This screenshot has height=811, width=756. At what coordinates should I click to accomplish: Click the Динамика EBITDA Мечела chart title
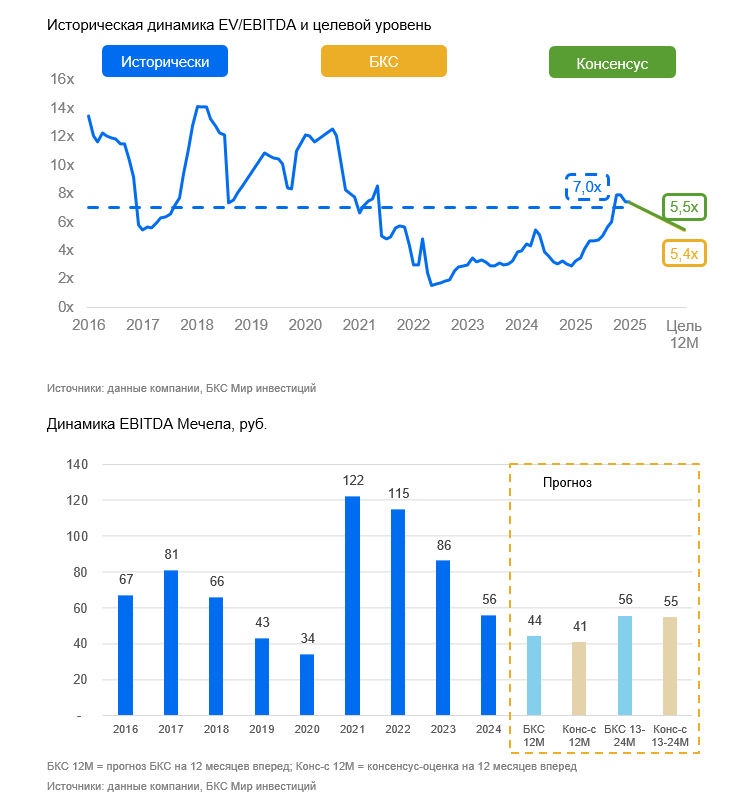tap(157, 424)
